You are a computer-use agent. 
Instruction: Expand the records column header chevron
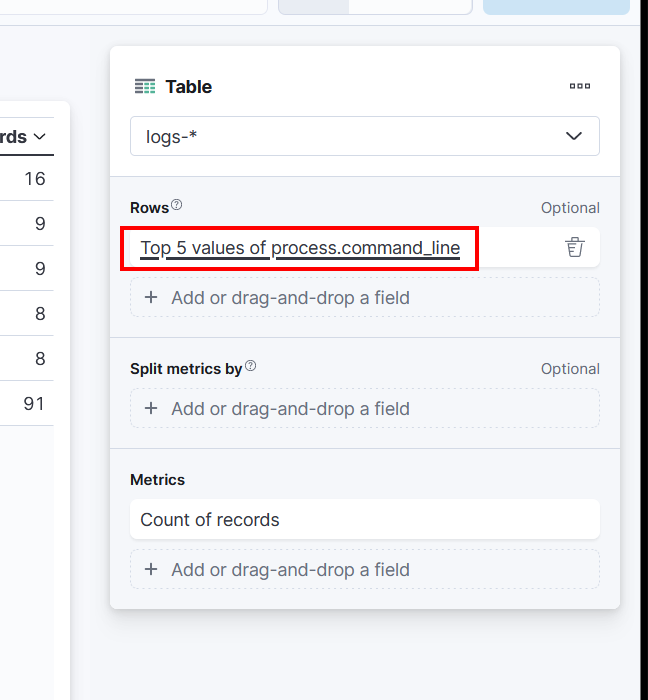(x=40, y=137)
